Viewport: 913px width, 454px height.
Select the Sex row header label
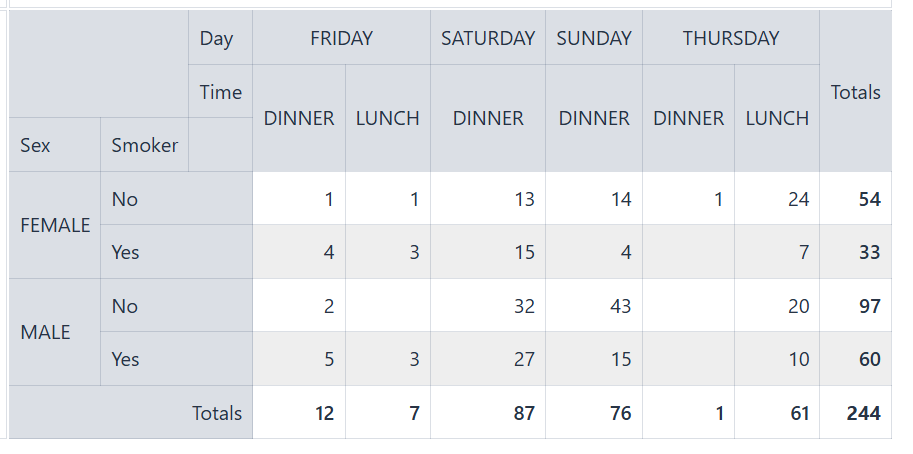point(35,145)
